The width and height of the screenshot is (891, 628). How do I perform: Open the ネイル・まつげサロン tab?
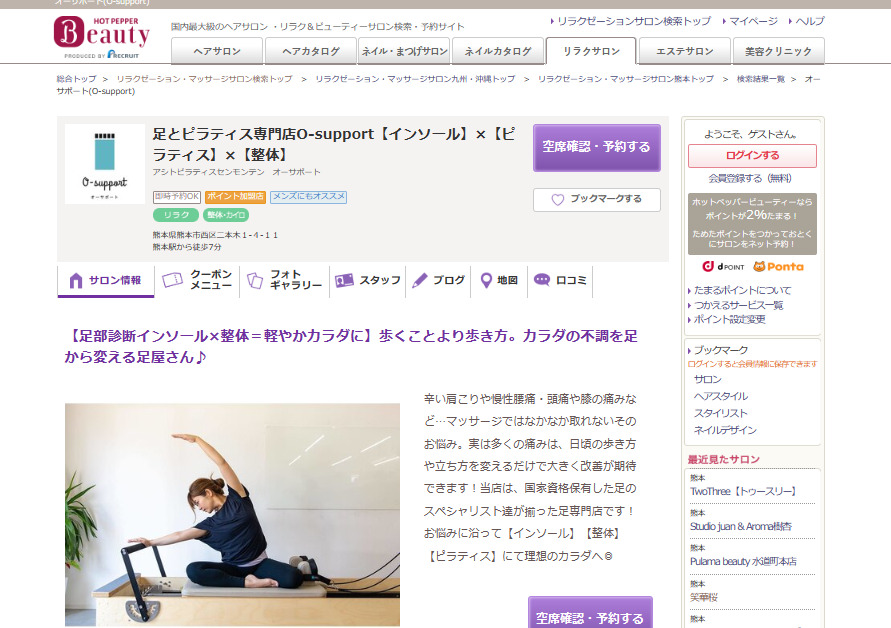point(405,51)
